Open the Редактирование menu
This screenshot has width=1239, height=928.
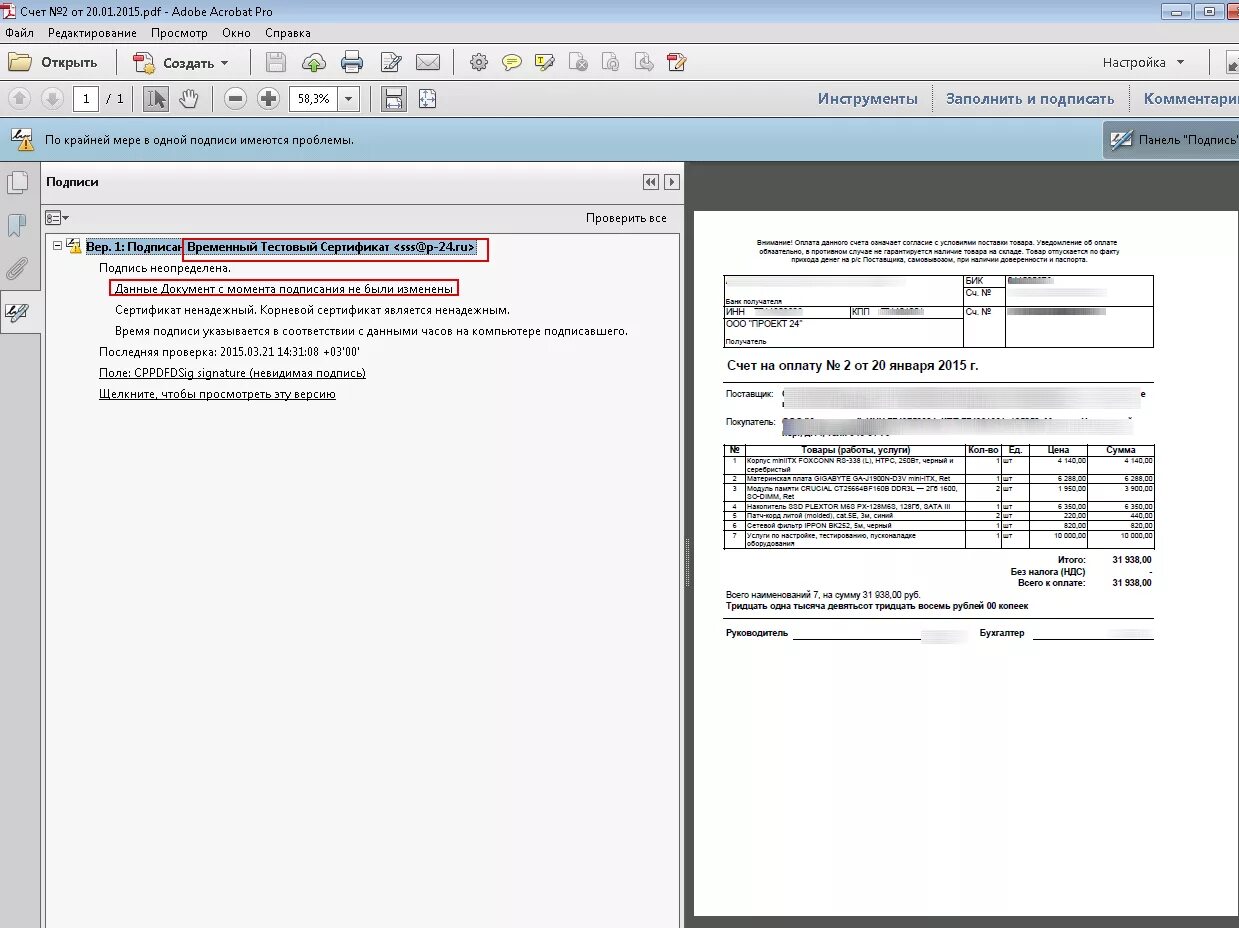click(x=92, y=32)
